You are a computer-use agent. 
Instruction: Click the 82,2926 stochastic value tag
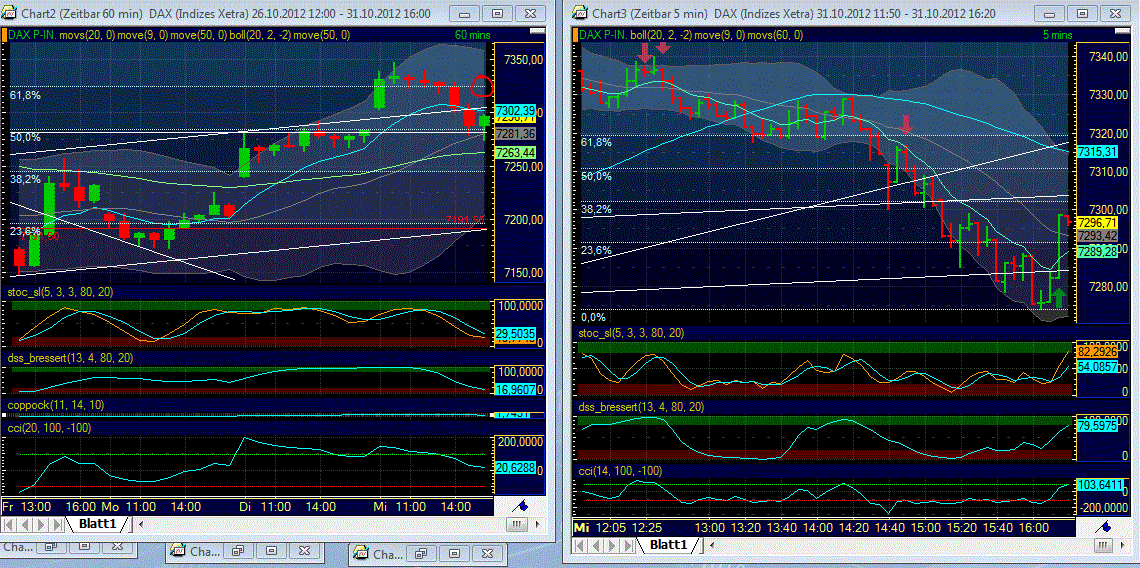1096,352
